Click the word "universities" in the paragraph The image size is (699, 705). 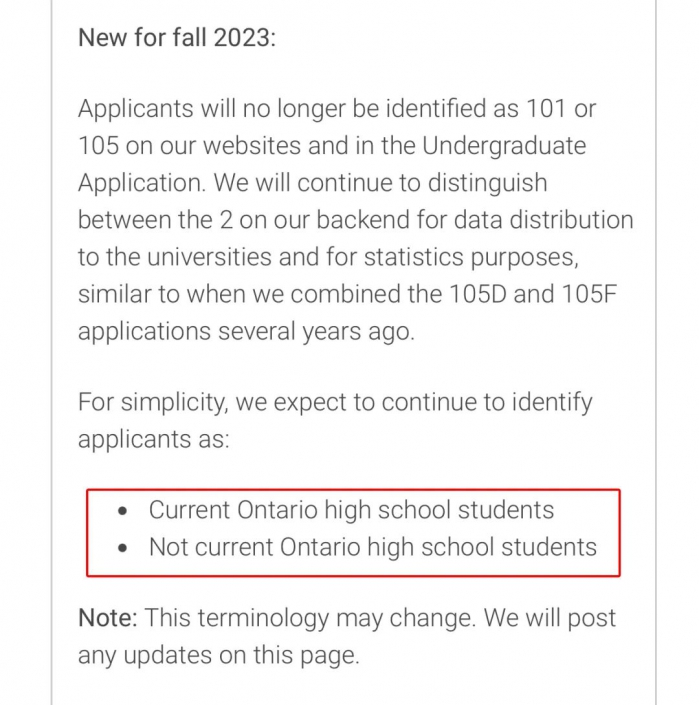[x=209, y=257]
